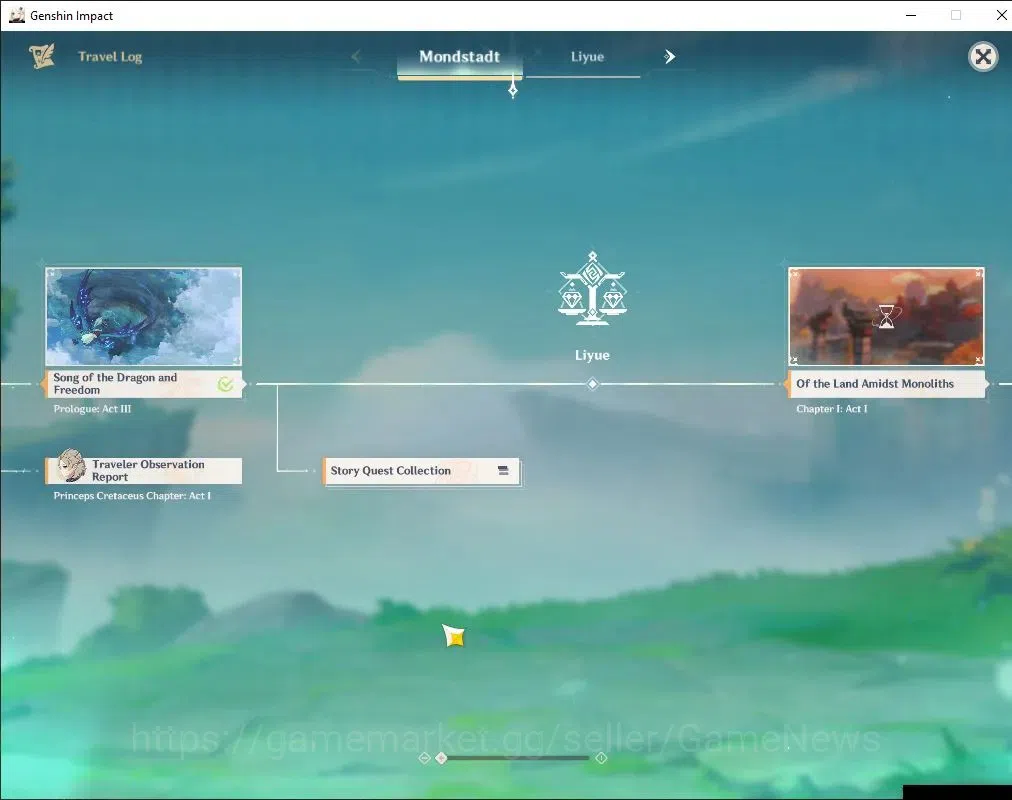Minimize the Genshin Impact window
1012x800 pixels.
pyautogui.click(x=911, y=15)
